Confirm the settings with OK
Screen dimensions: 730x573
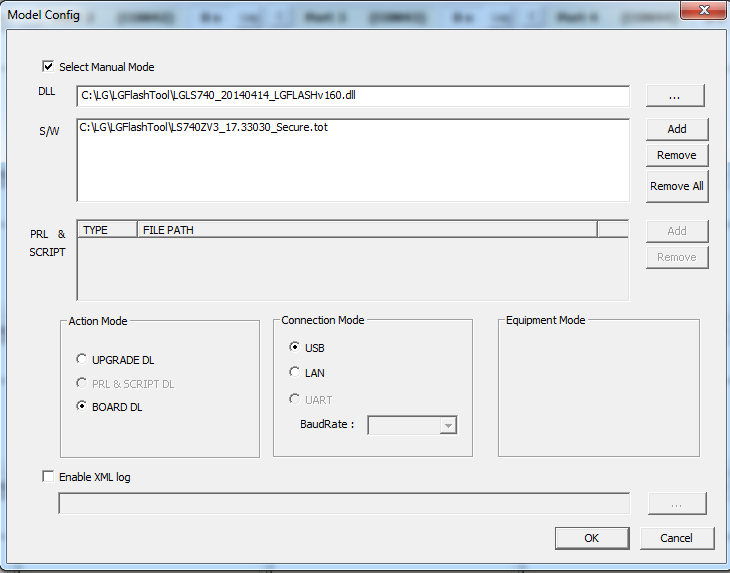pos(592,538)
